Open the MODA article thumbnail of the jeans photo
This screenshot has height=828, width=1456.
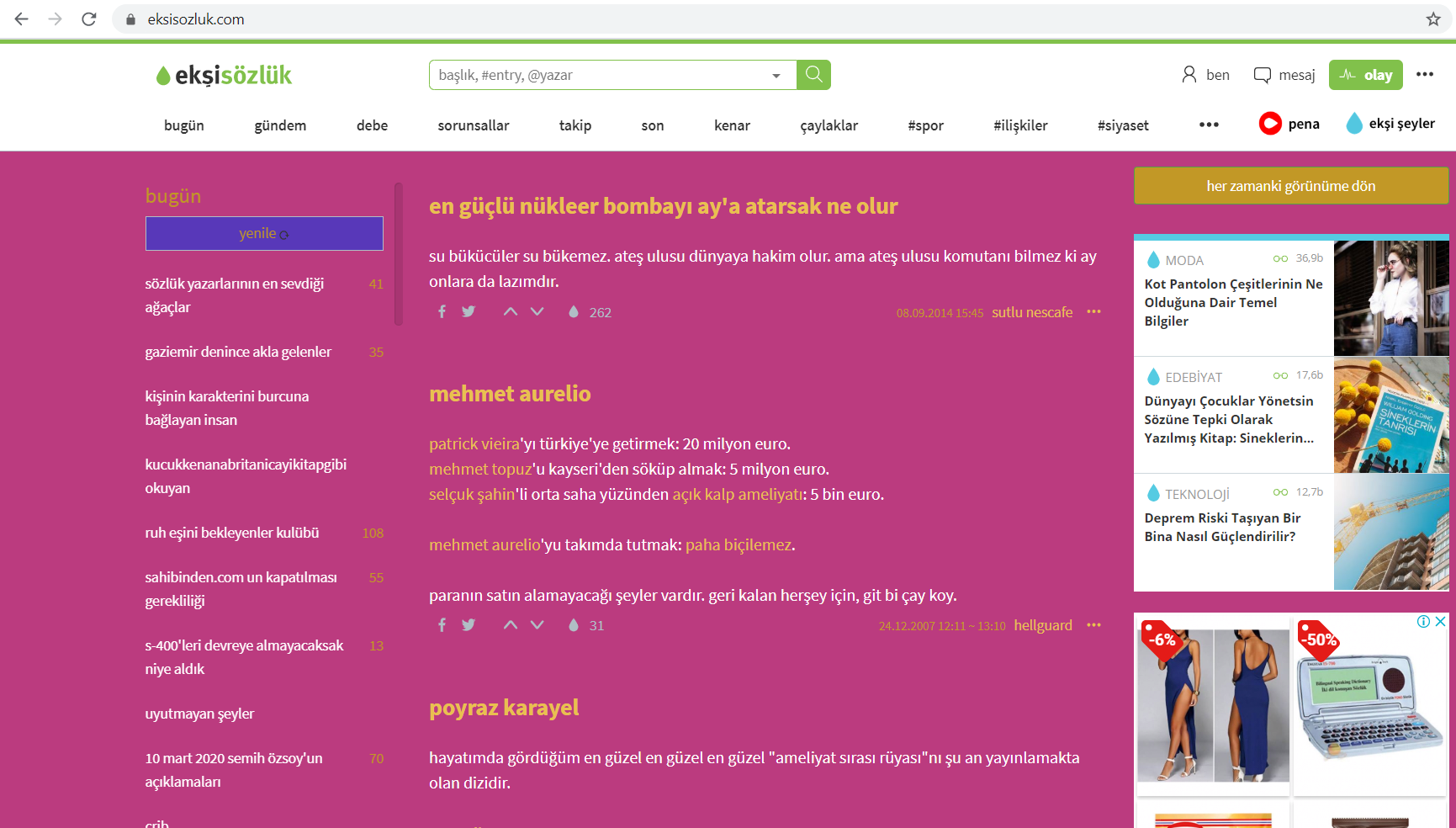(1391, 298)
